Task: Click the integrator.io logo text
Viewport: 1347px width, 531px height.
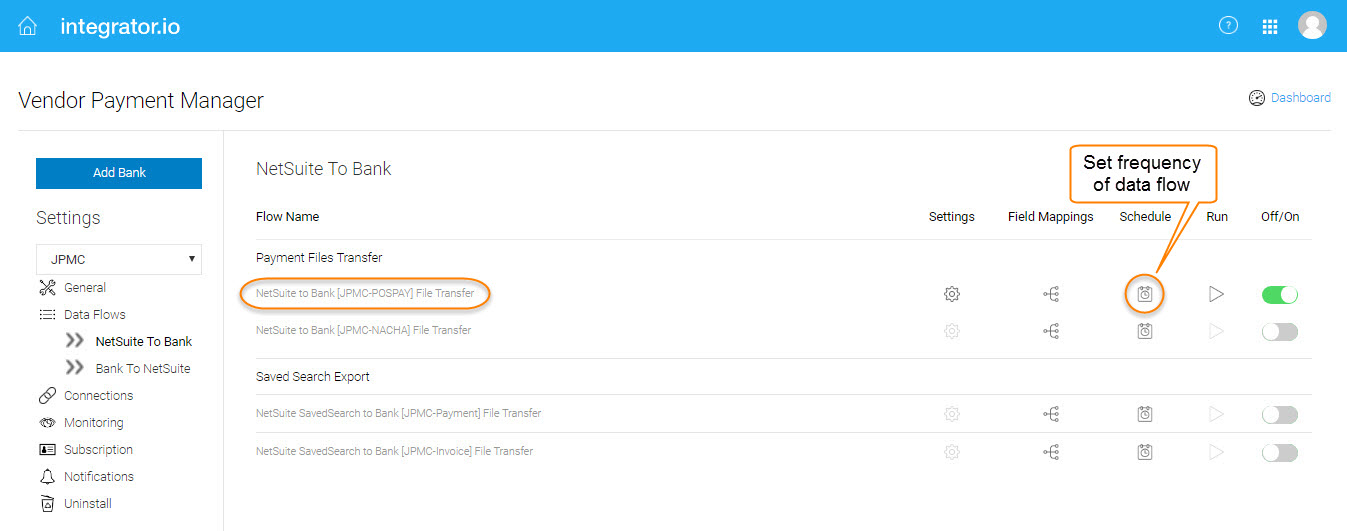Action: click(120, 27)
